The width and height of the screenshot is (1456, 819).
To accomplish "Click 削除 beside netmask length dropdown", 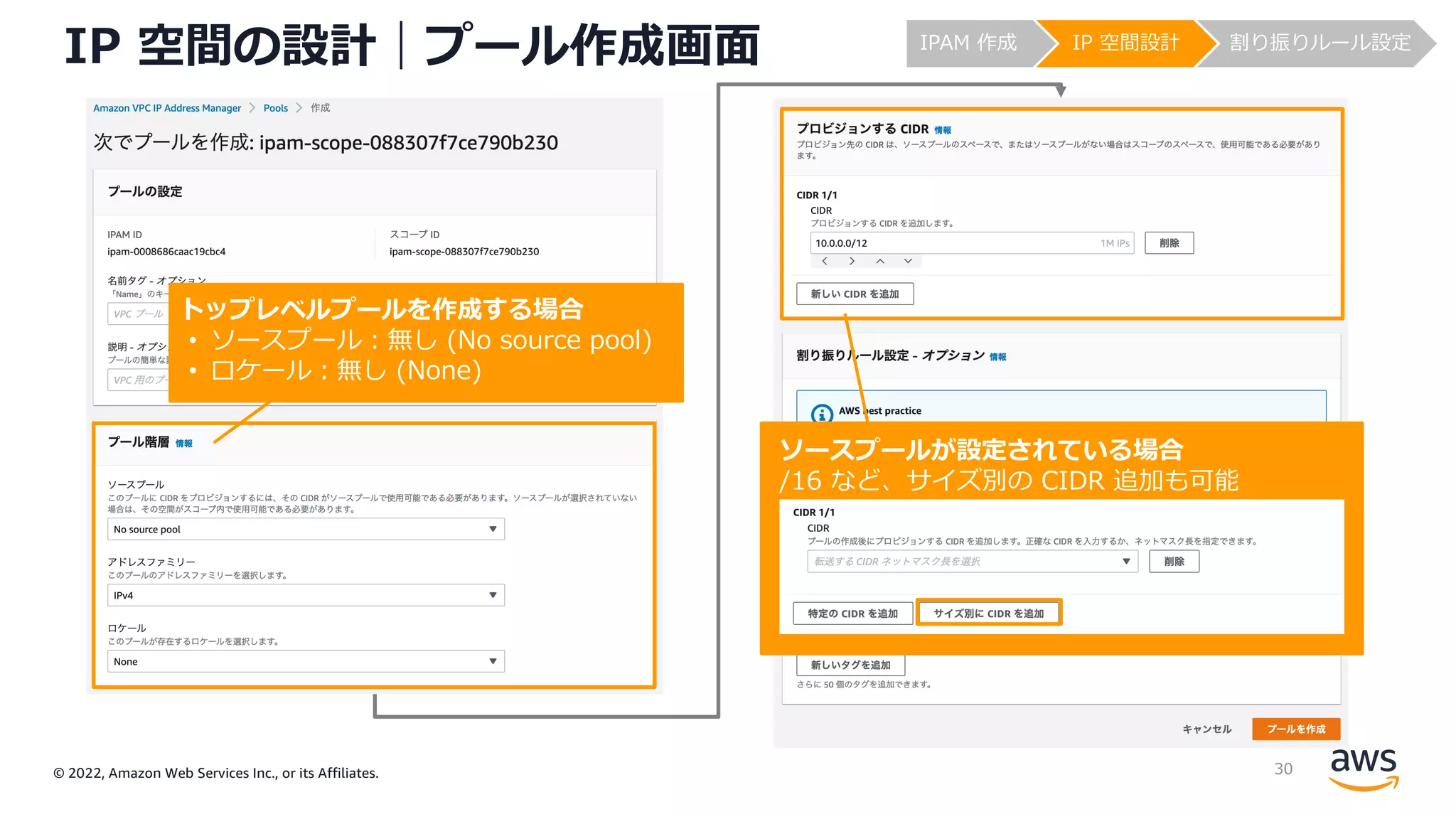I will (1174, 562).
